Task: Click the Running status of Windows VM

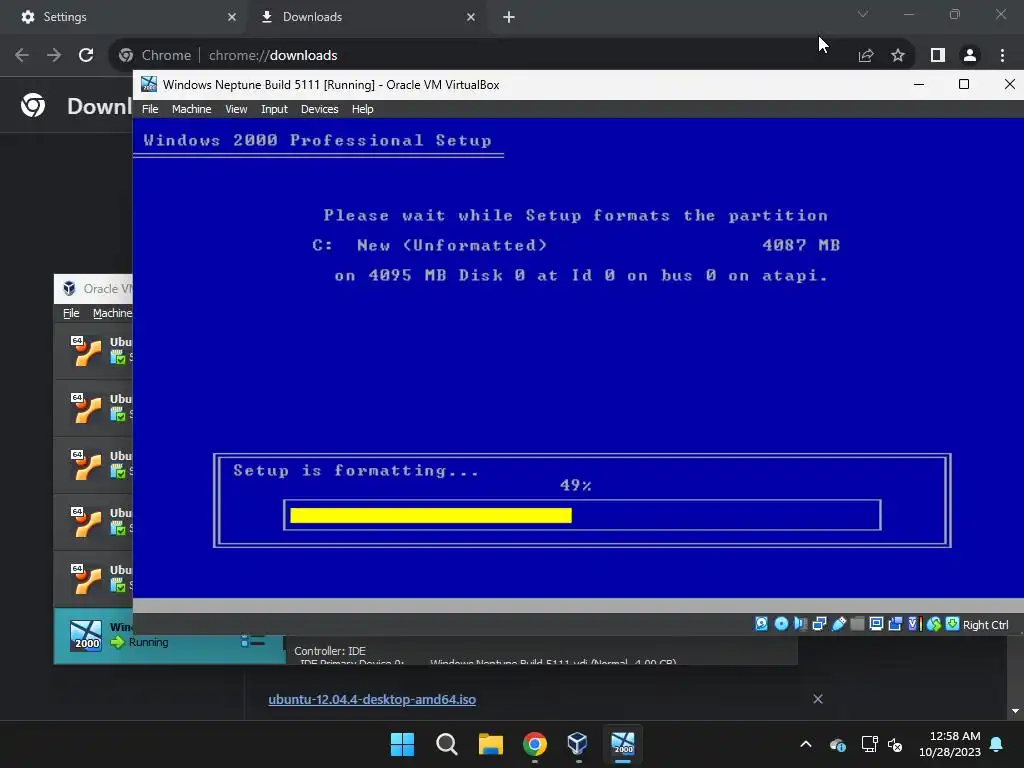Action: pos(148,643)
